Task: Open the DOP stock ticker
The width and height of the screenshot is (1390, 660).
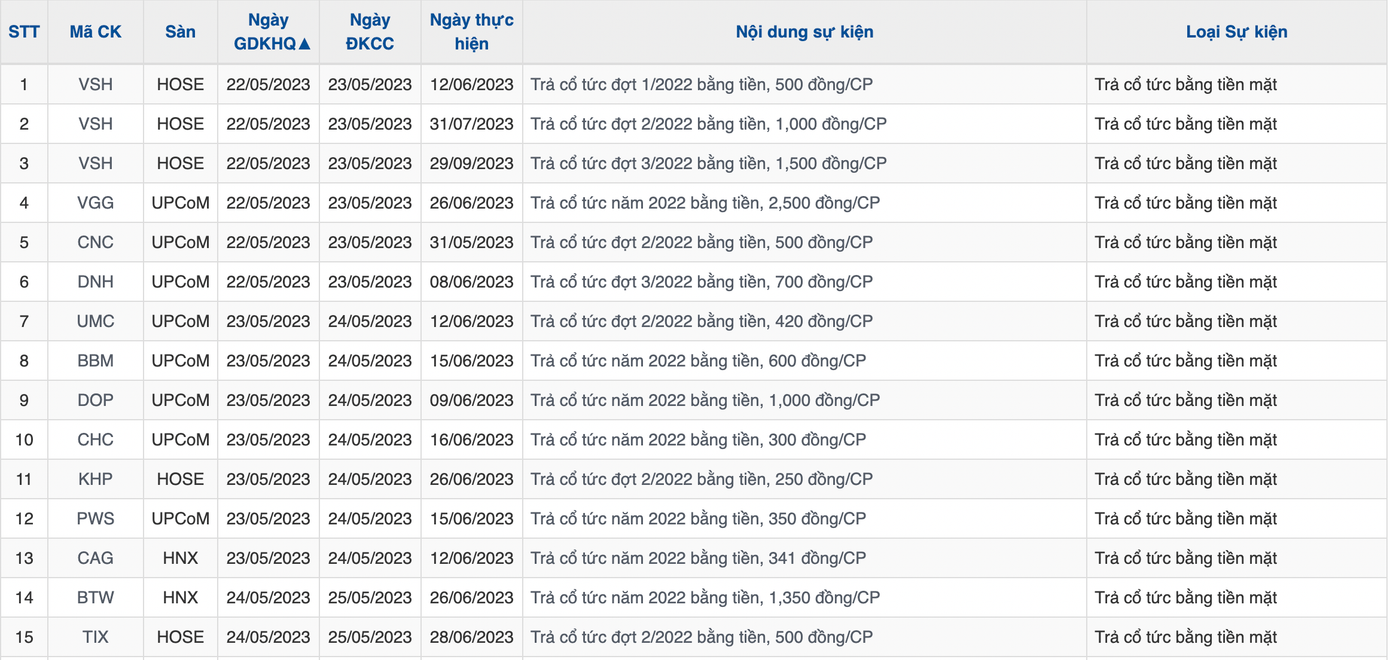Action: coord(95,401)
